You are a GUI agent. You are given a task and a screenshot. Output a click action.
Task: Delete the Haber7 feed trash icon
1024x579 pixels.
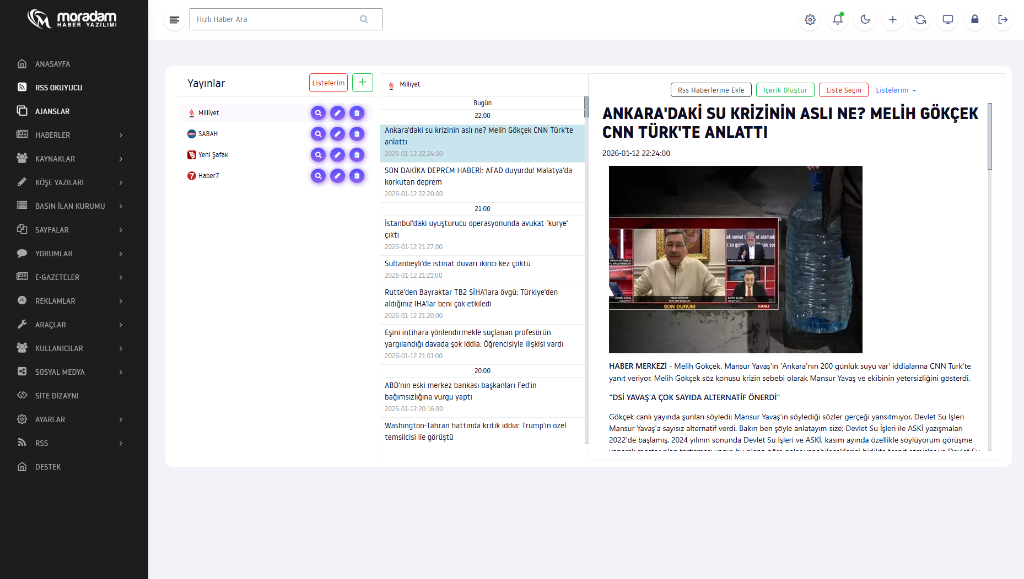tap(357, 176)
